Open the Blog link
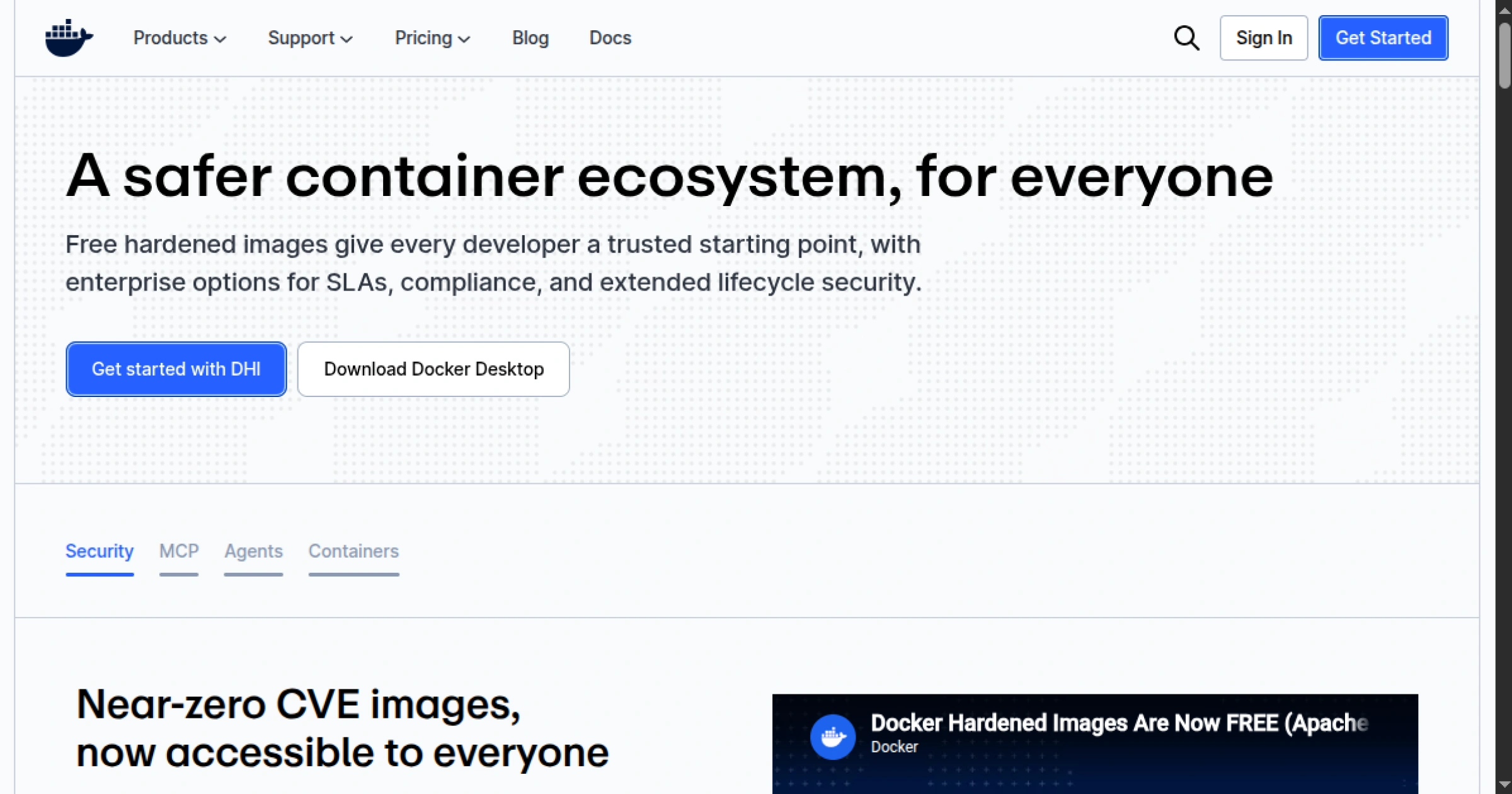This screenshot has height=794, width=1512. click(530, 38)
